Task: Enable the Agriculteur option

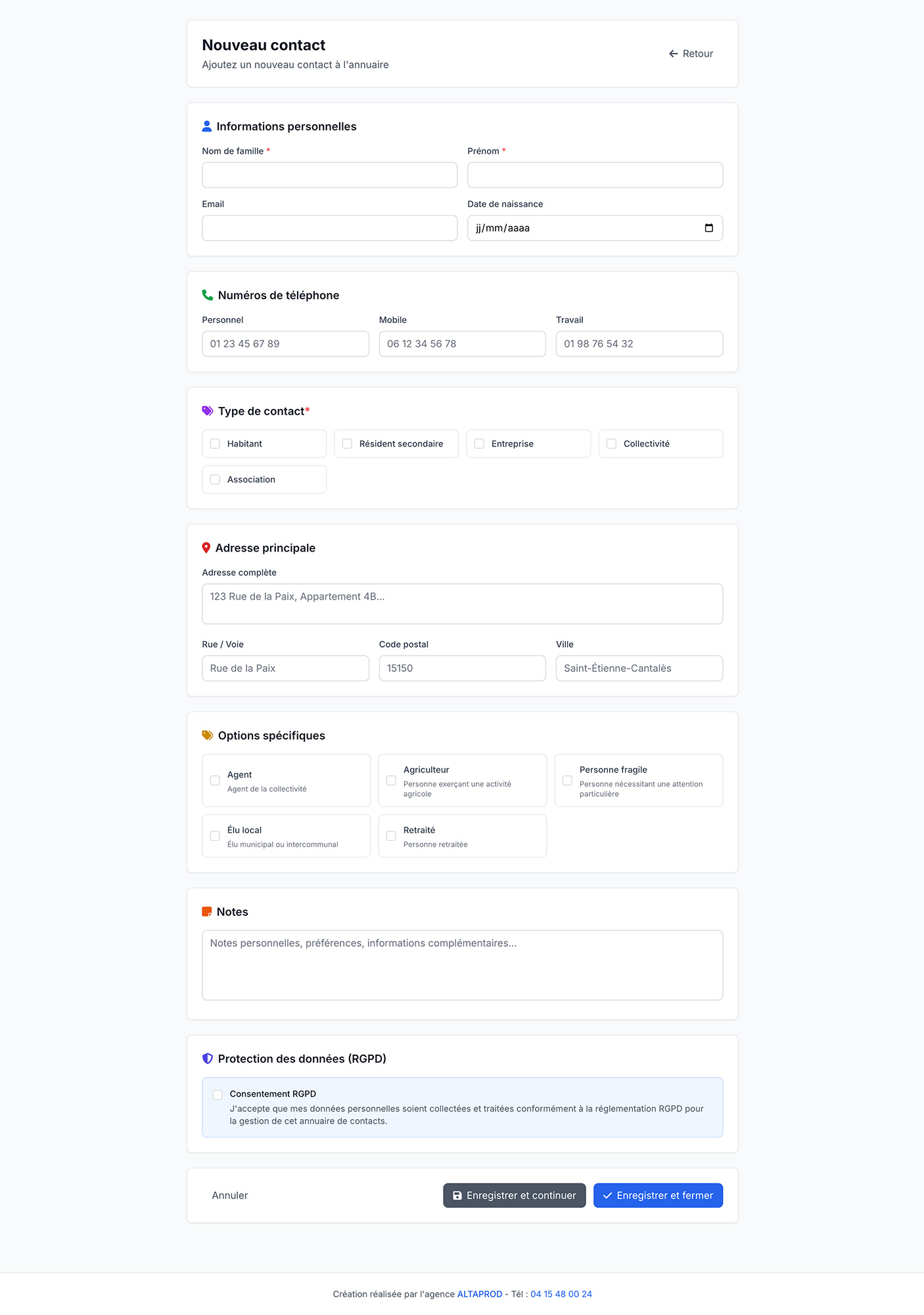Action: pyautogui.click(x=391, y=780)
